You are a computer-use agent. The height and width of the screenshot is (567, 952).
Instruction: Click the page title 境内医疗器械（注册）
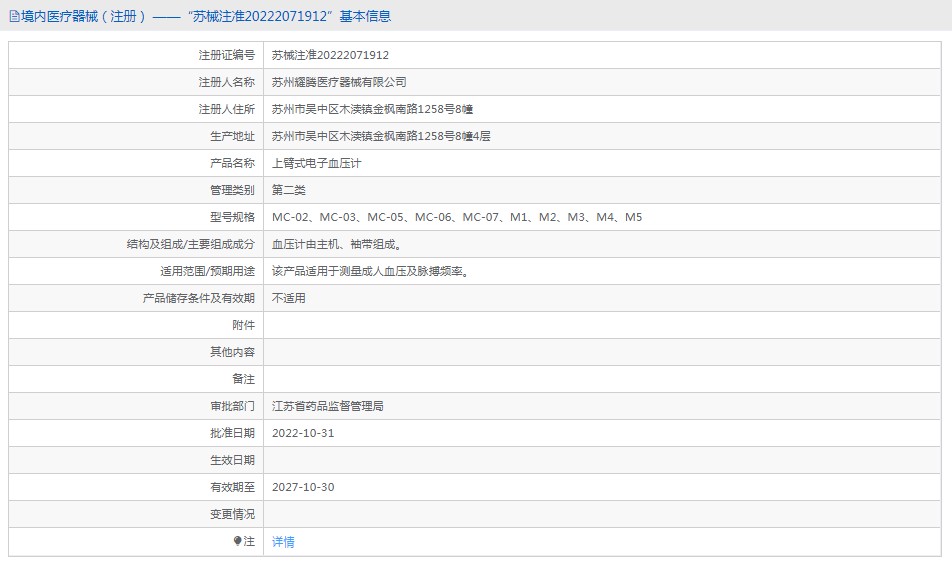point(84,16)
